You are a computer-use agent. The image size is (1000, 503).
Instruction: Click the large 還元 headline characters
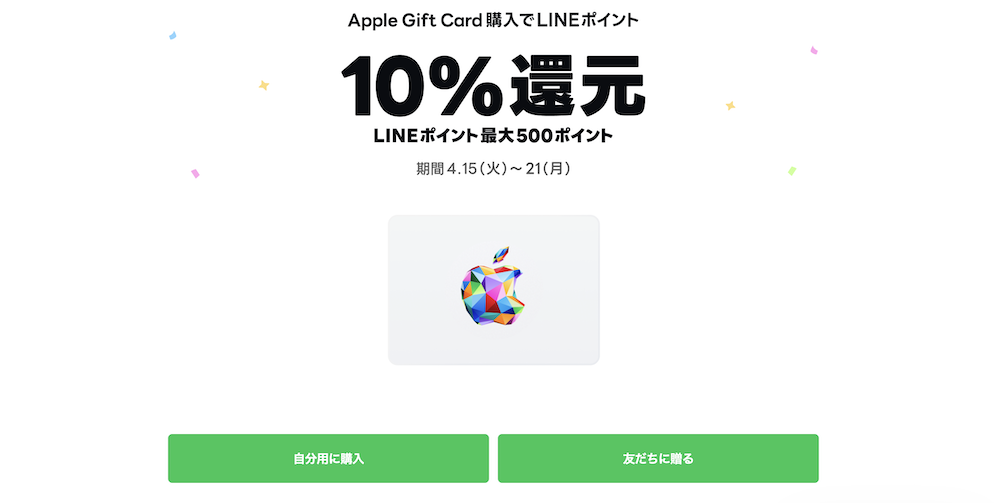click(x=578, y=86)
